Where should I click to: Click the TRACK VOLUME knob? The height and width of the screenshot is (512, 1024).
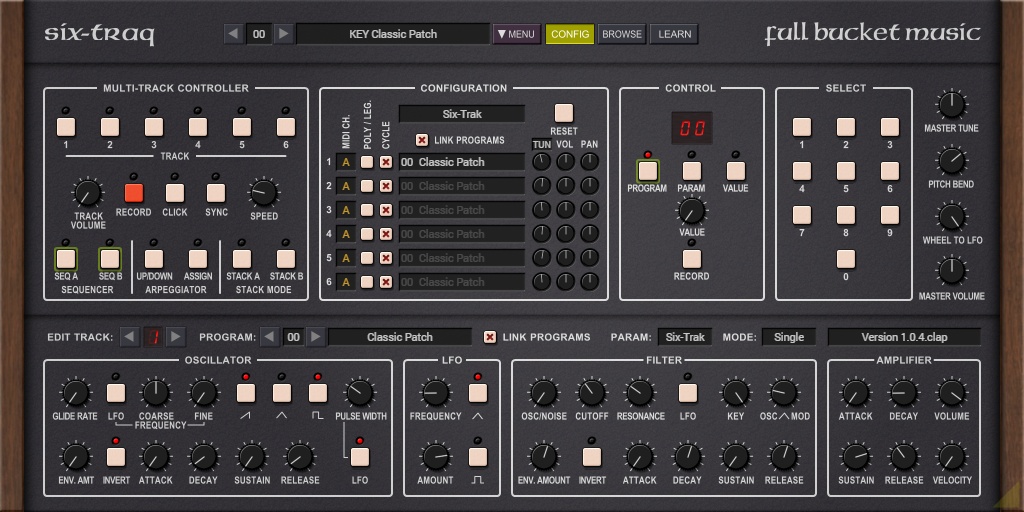point(88,193)
